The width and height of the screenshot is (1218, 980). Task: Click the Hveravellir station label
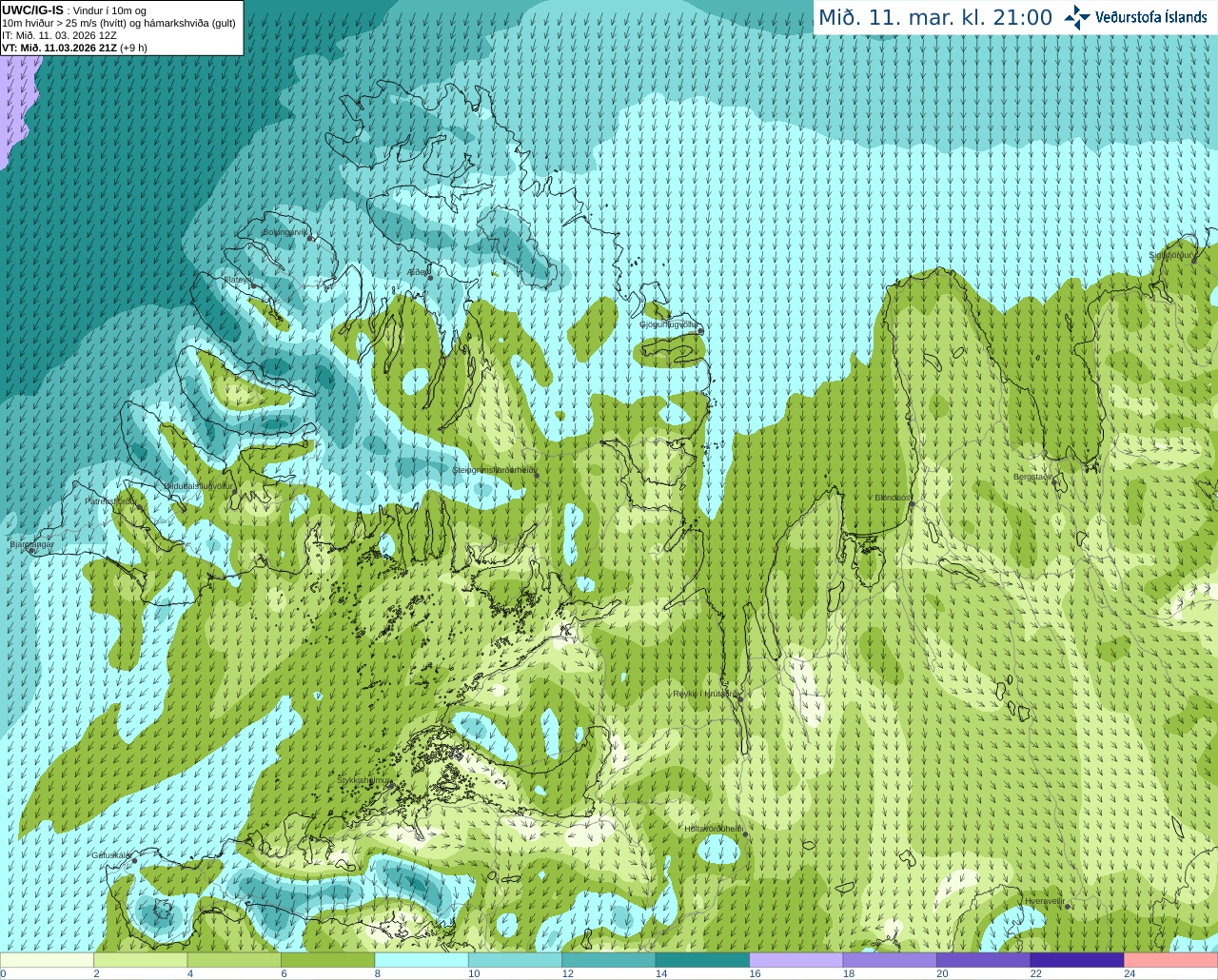(1045, 900)
